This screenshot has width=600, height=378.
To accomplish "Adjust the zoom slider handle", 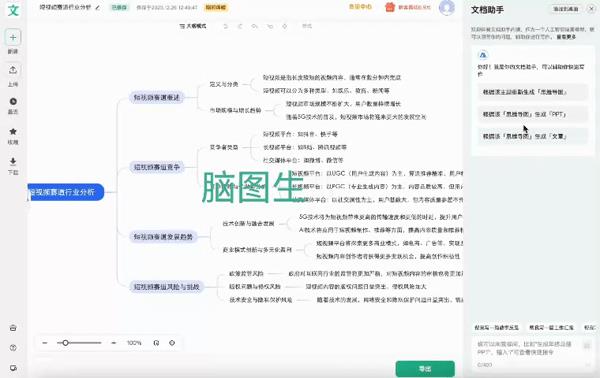I will pos(65,343).
